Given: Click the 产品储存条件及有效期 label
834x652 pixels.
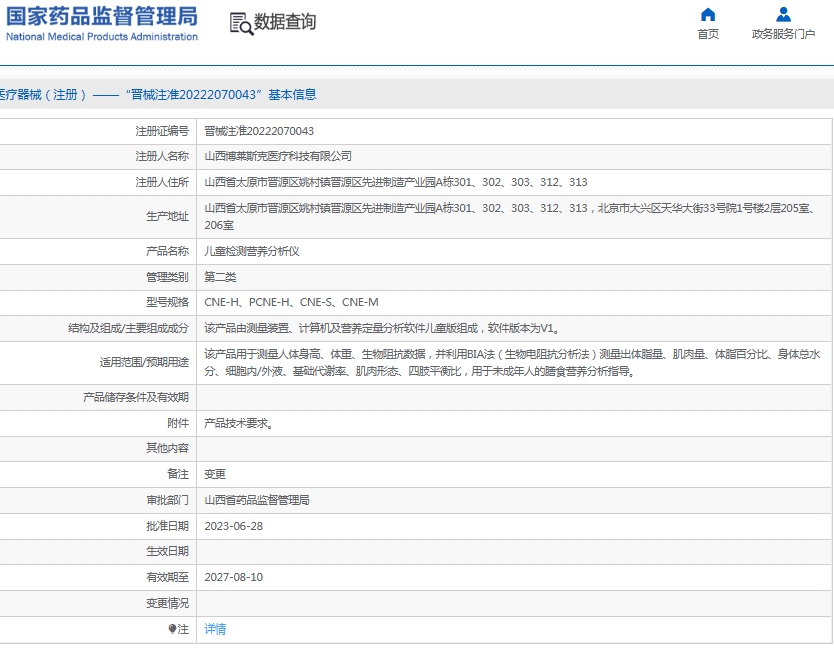Looking at the screenshot, I should point(136,397).
